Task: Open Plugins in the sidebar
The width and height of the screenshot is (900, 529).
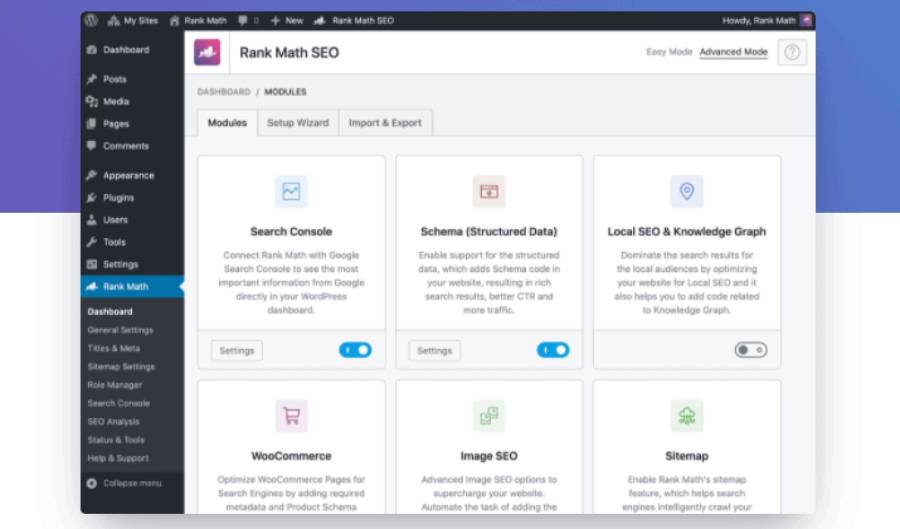Action: (132, 198)
